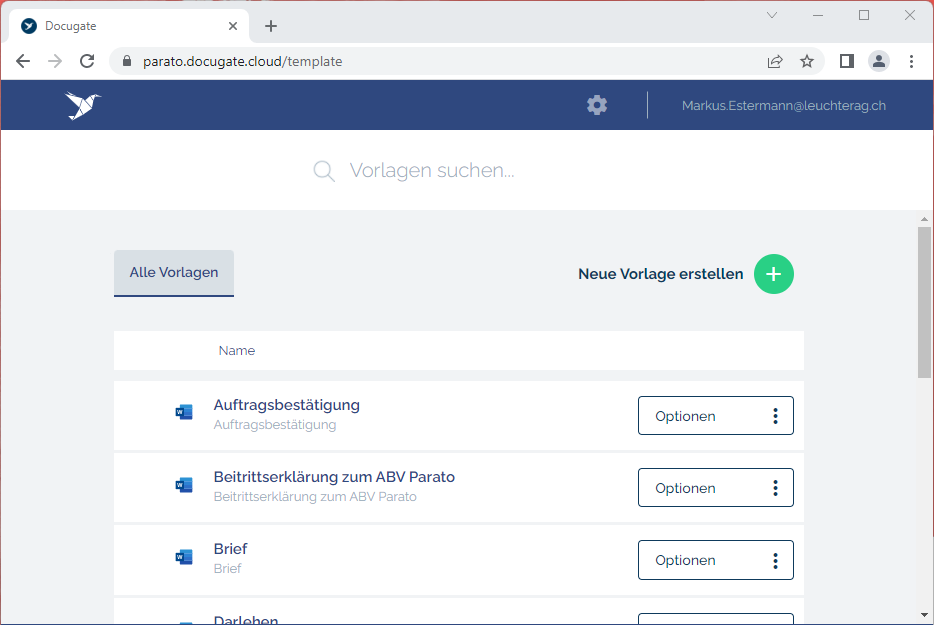Screen dimensions: 934x625
Task: Select the Alle Vorlagen tab
Action: (x=174, y=273)
